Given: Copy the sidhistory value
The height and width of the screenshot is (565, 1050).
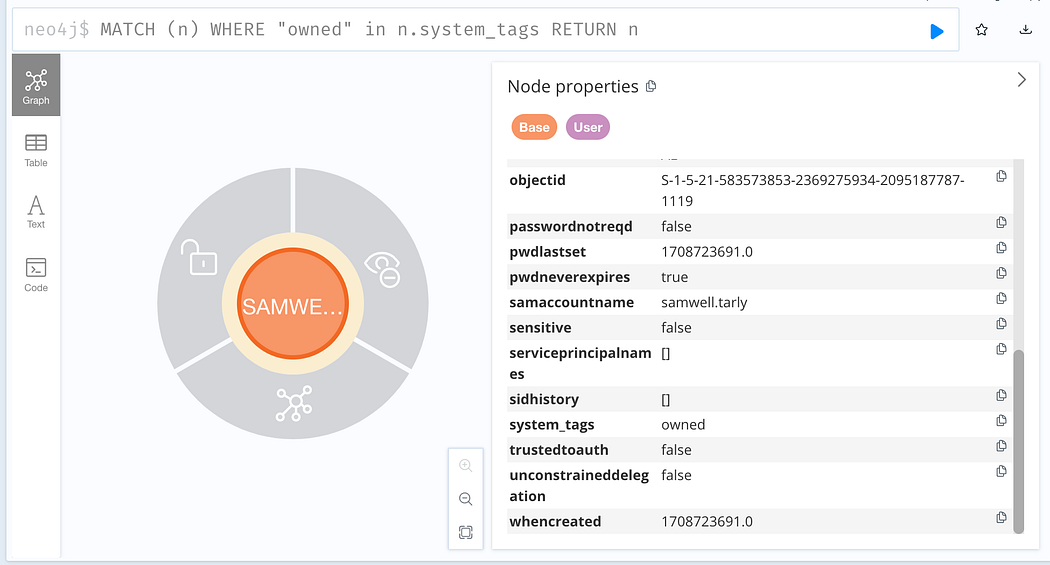Looking at the screenshot, I should tap(1001, 395).
